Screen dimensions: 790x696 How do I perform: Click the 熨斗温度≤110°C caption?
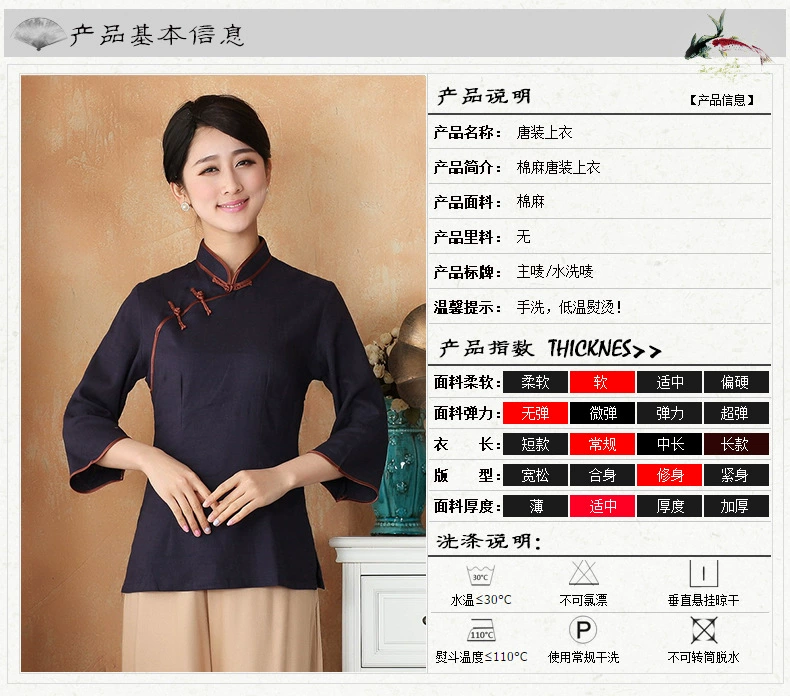pyautogui.click(x=481, y=657)
